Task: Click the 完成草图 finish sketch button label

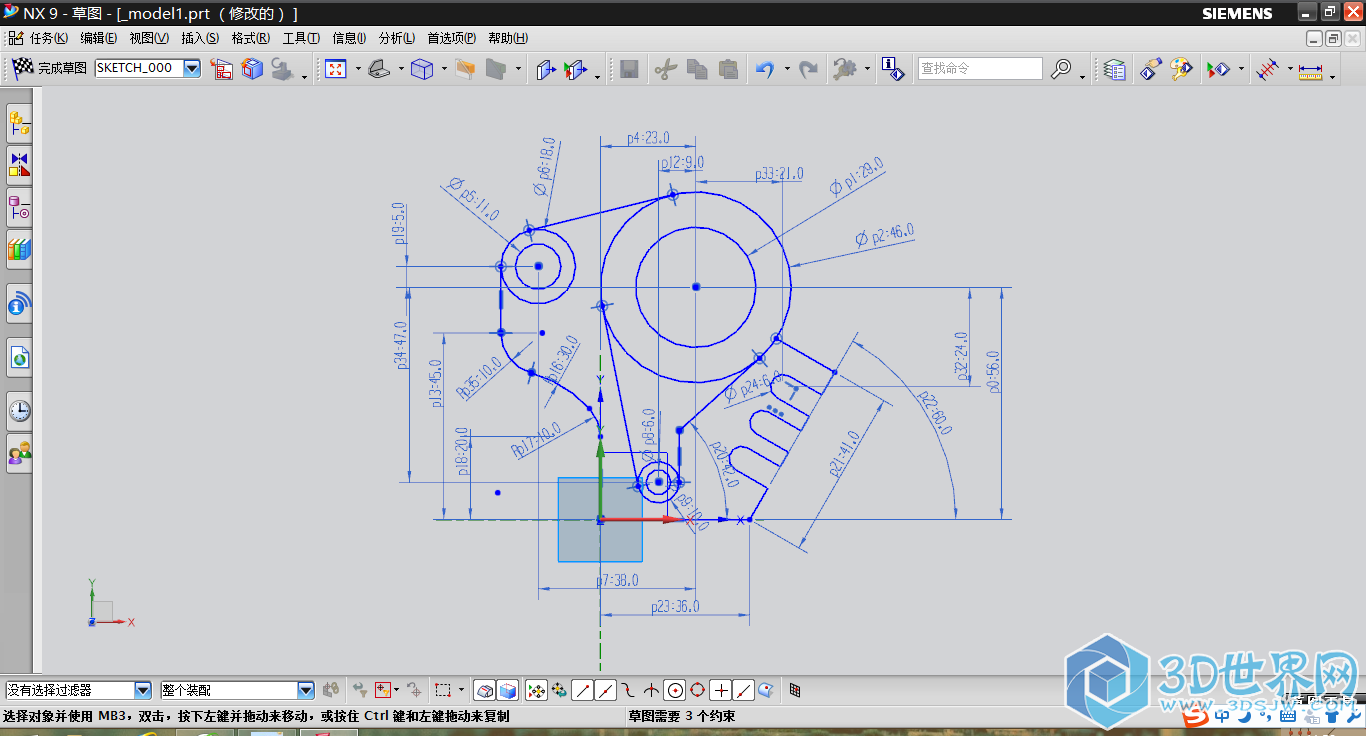Action: click(x=62, y=69)
